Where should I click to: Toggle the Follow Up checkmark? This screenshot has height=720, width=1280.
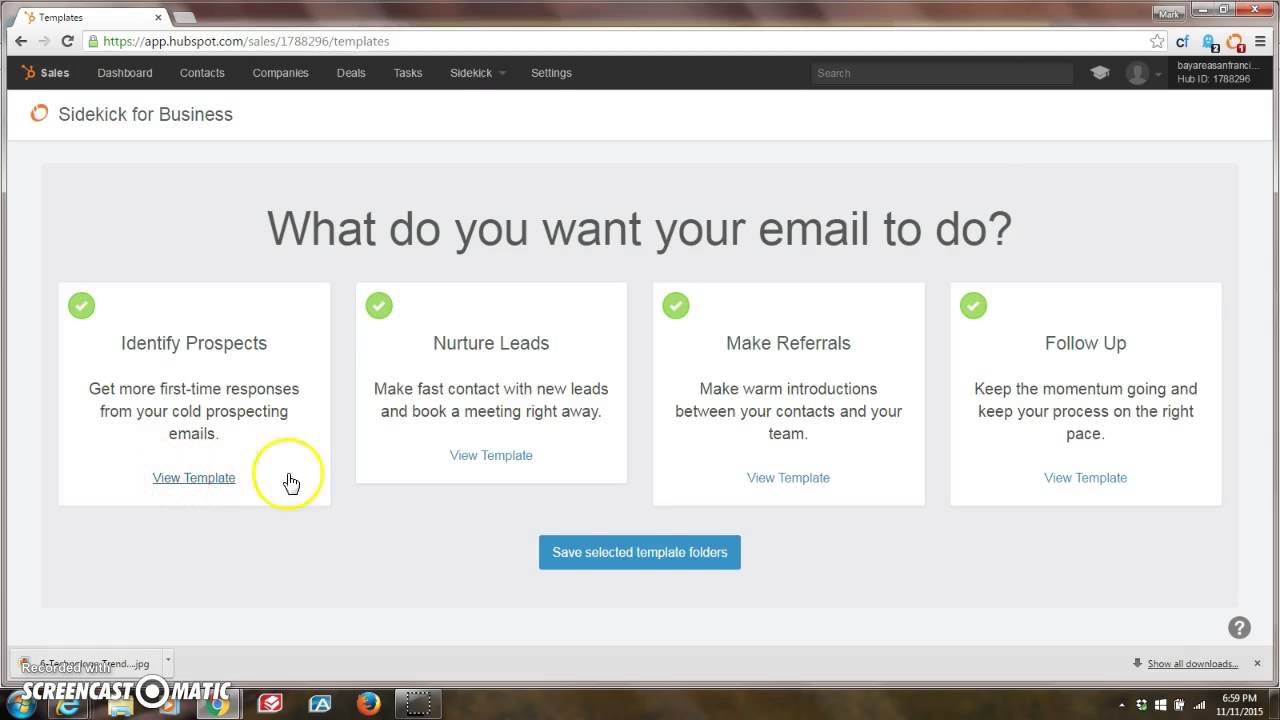[973, 305]
